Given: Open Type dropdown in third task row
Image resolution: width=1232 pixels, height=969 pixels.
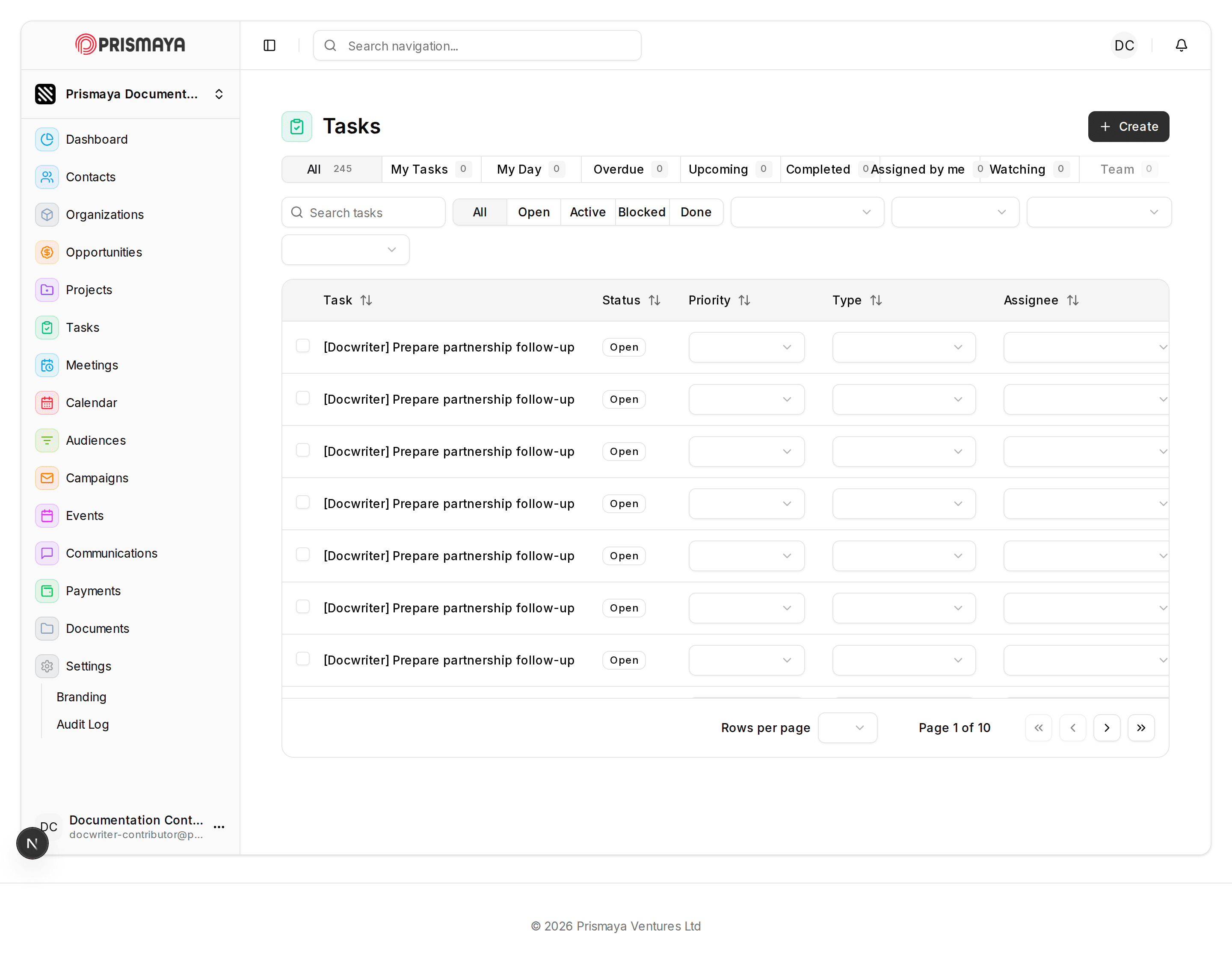Looking at the screenshot, I should (903, 452).
